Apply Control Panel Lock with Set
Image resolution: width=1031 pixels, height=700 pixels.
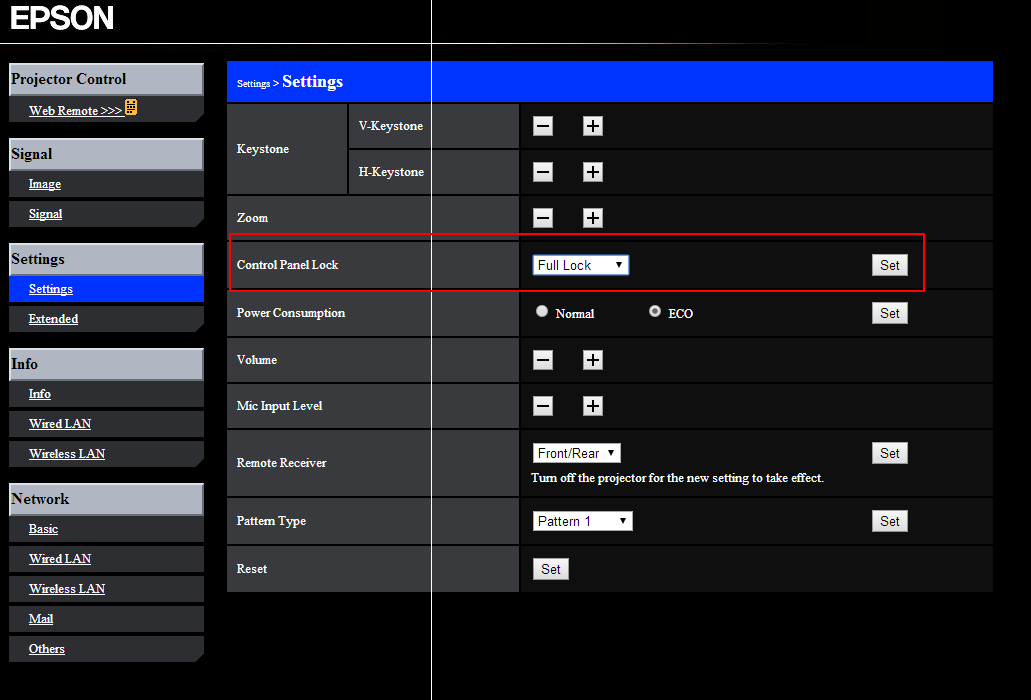pos(889,264)
